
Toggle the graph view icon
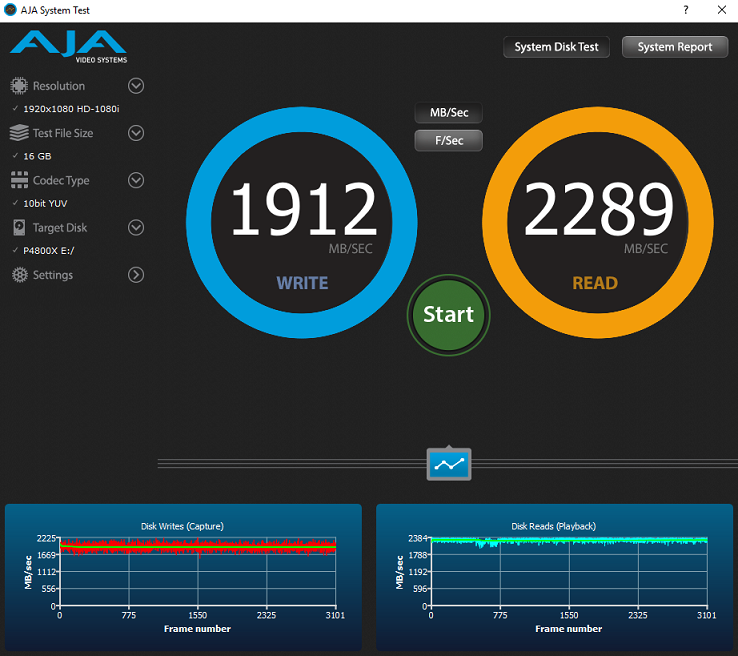coord(449,464)
